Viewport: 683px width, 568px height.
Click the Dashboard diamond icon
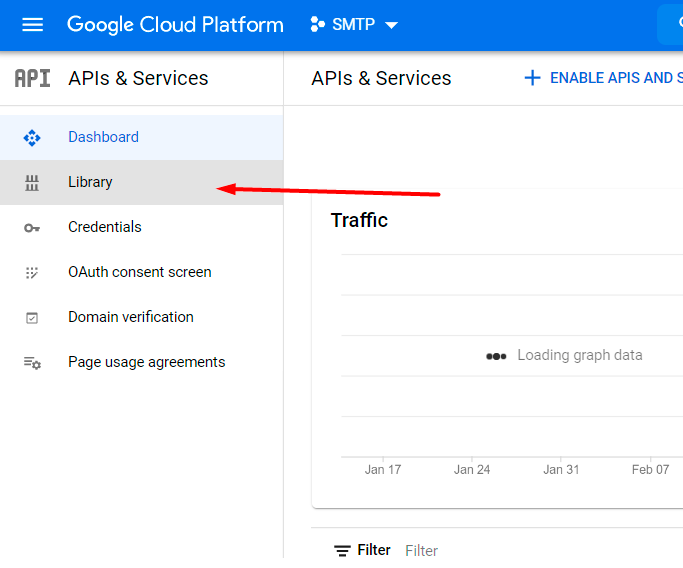click(x=32, y=138)
